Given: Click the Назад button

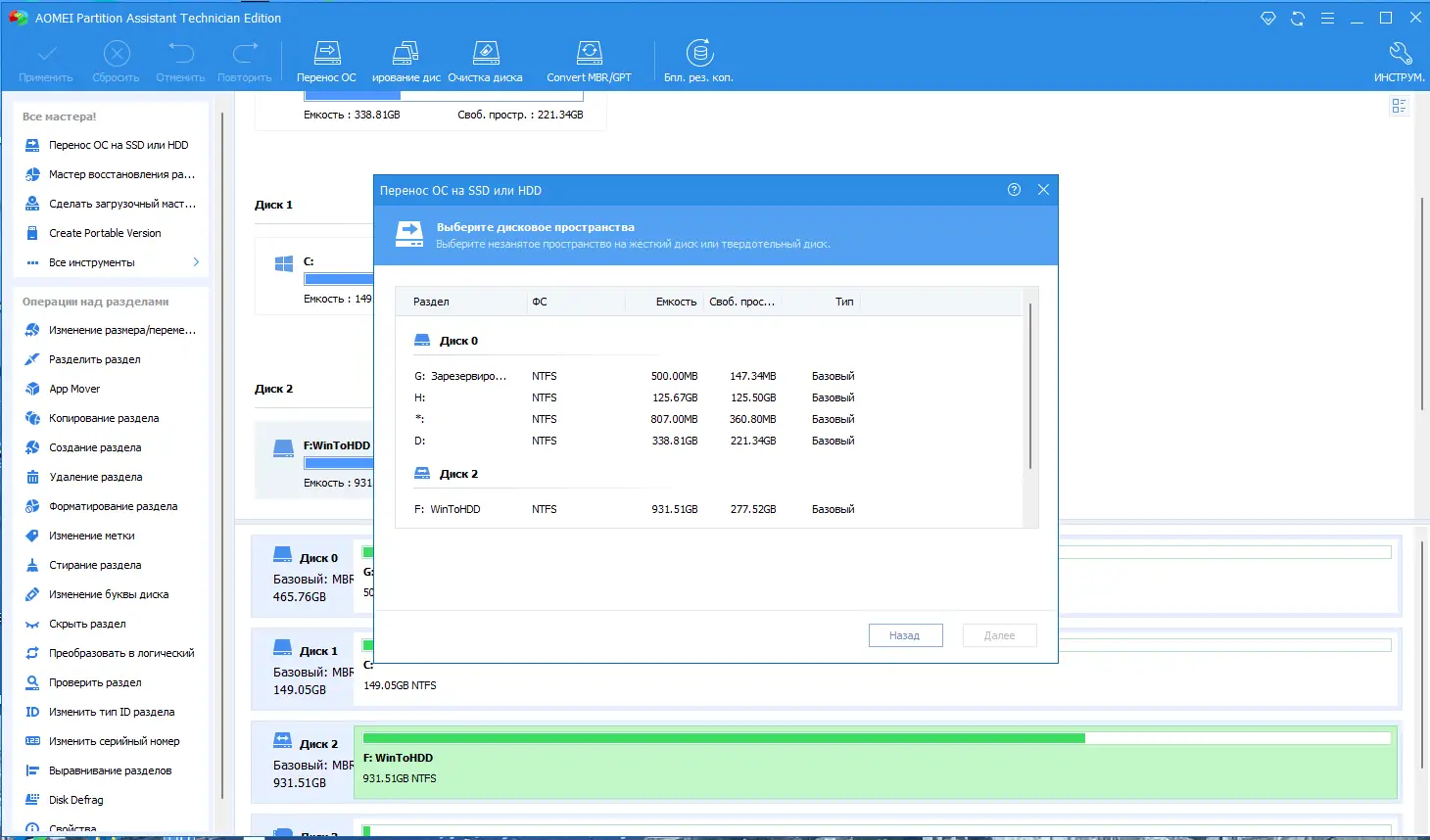Looking at the screenshot, I should point(905,635).
